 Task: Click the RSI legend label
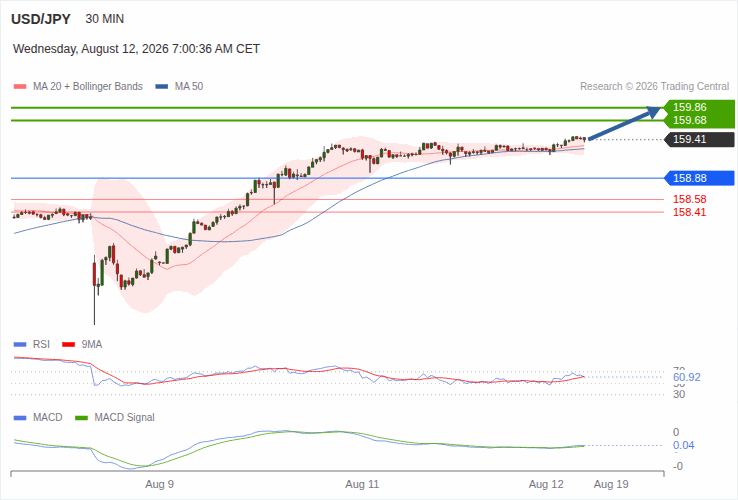point(41,345)
